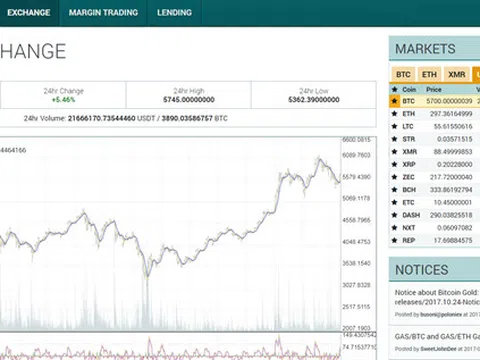Select the LTC coin name in markets
The height and width of the screenshot is (360, 480).
coord(408,126)
